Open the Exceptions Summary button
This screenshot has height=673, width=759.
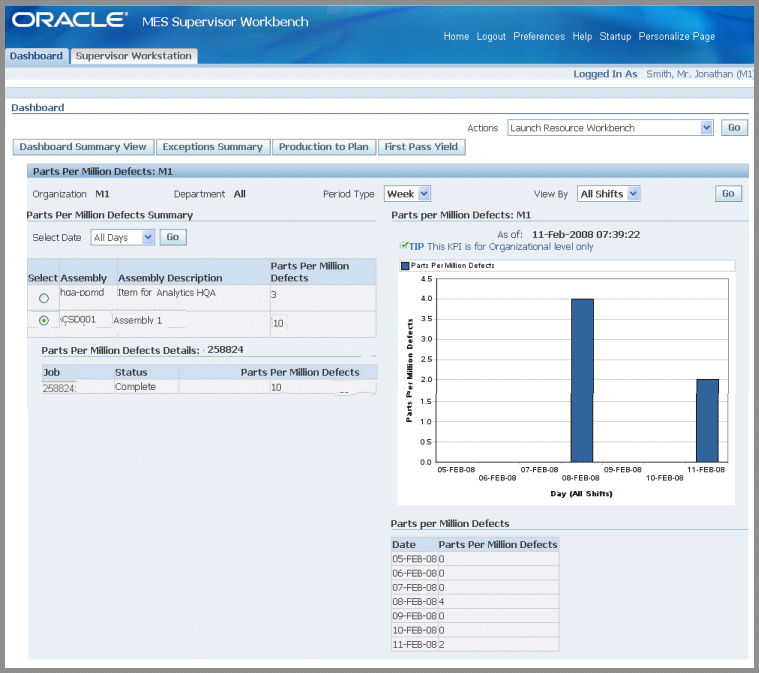(213, 147)
